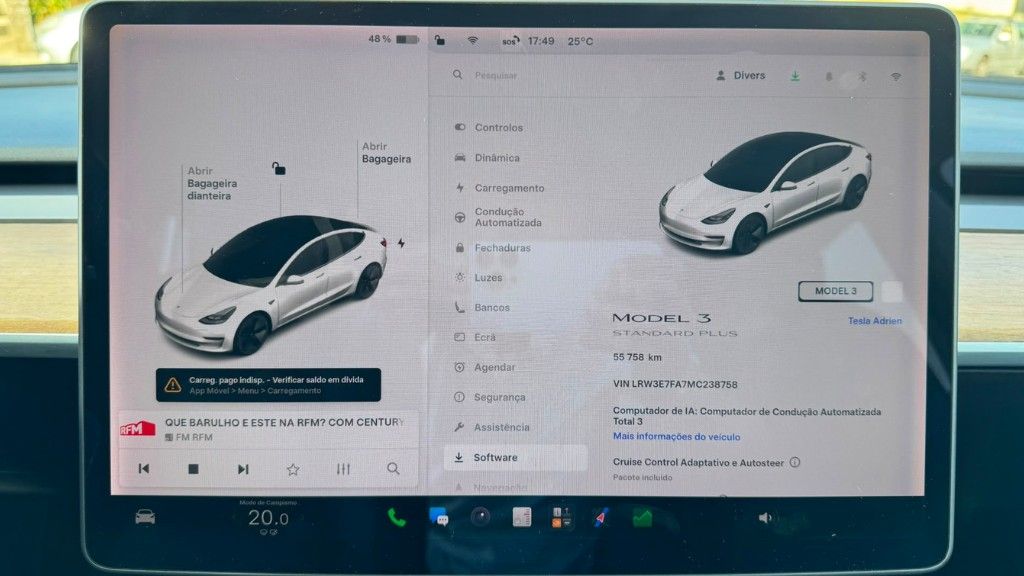This screenshot has width=1024, height=576.
Task: Open the Segurança menu
Action: [x=500, y=397]
